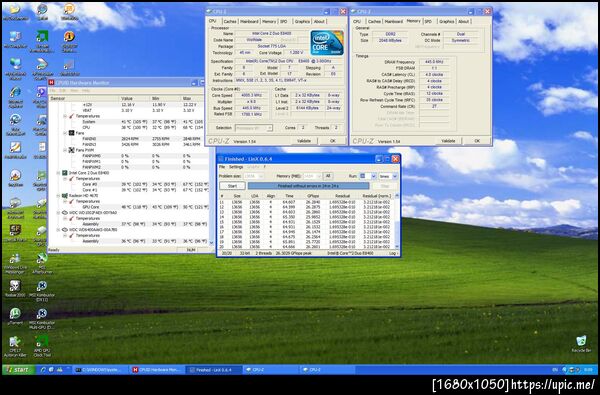Screen dimensions: 600x395
Task: Open the yellow folder desktop icon
Action: [15, 11]
